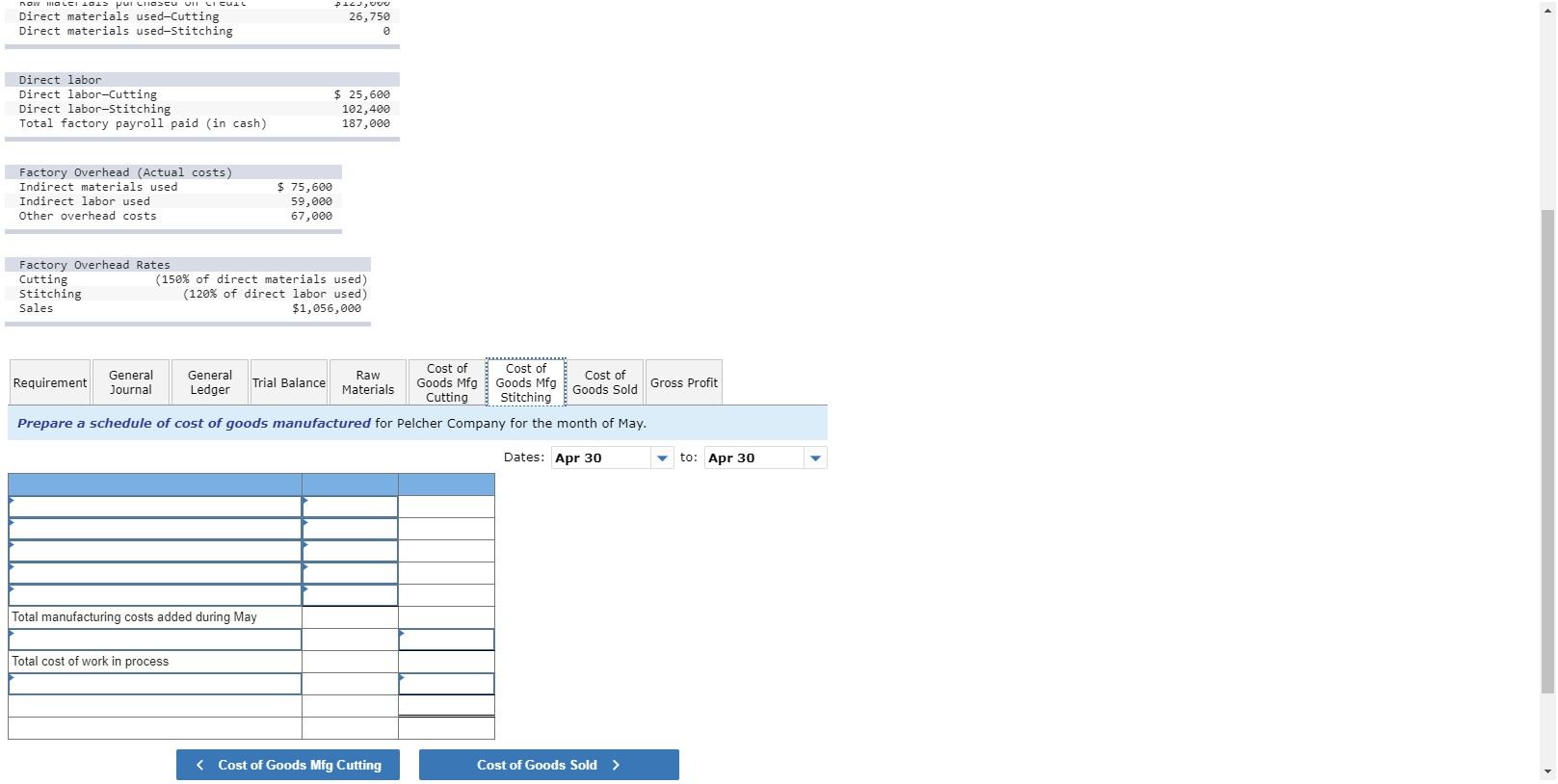Click the fourth row label cell in schedule
Image resolution: width=1558 pixels, height=784 pixels.
pos(155,573)
